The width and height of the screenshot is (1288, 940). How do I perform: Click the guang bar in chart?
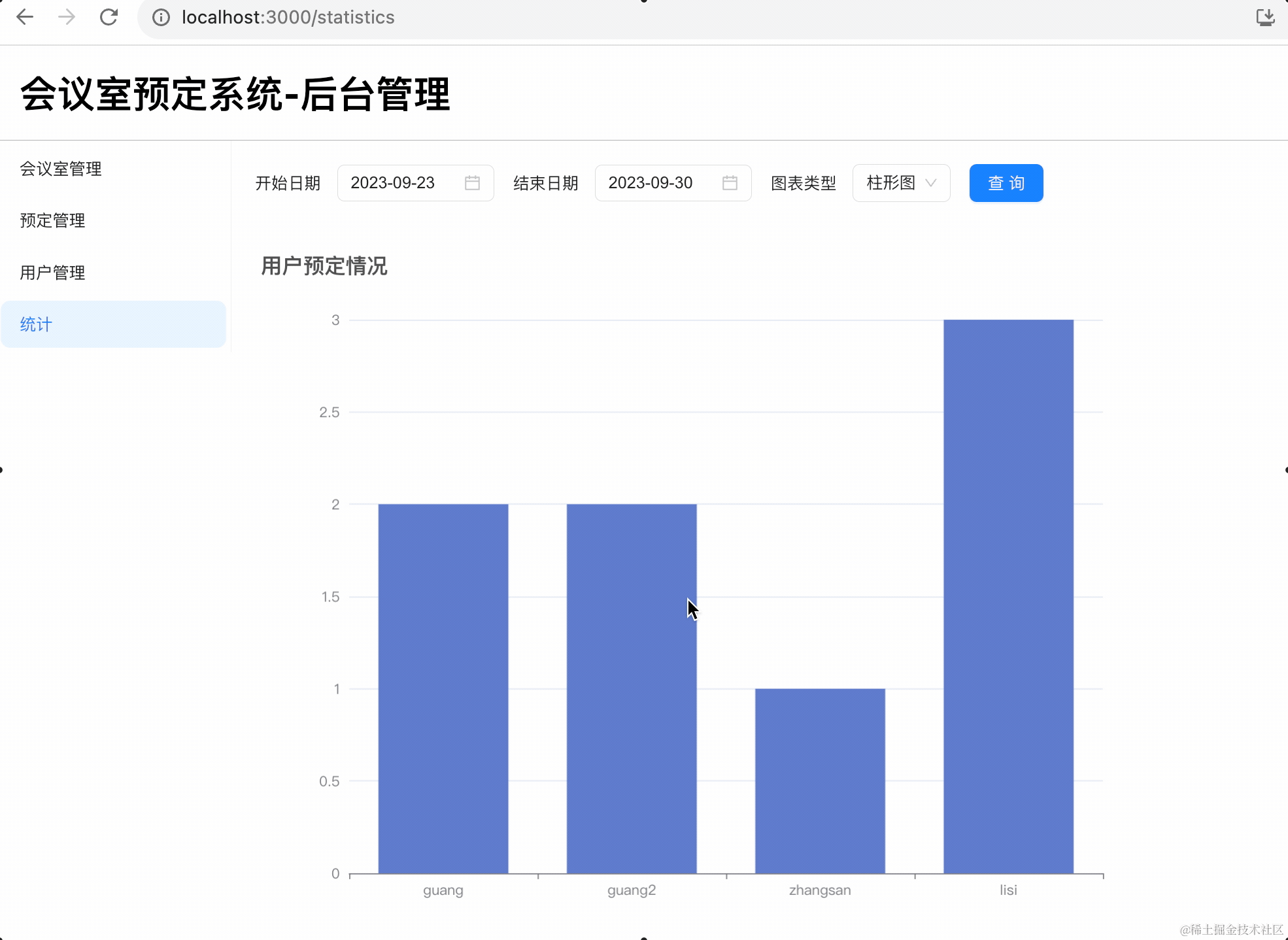[x=443, y=688]
